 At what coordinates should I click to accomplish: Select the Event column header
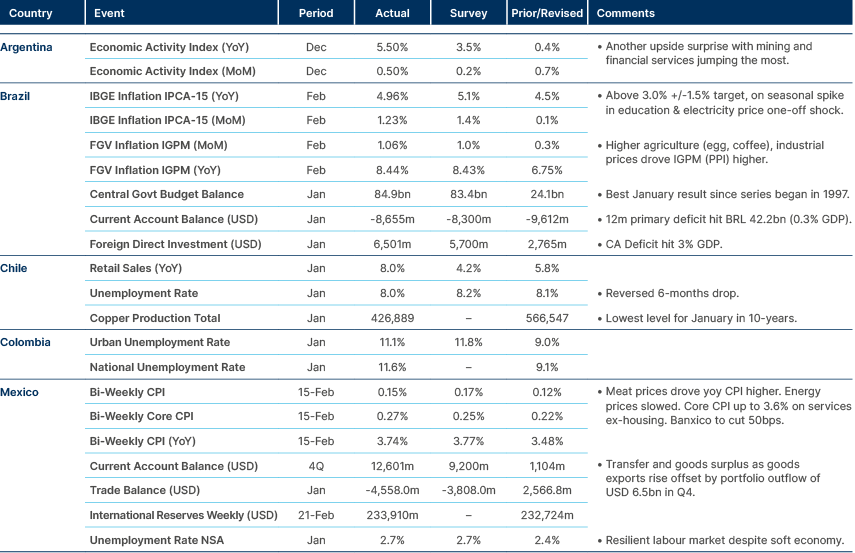point(108,14)
